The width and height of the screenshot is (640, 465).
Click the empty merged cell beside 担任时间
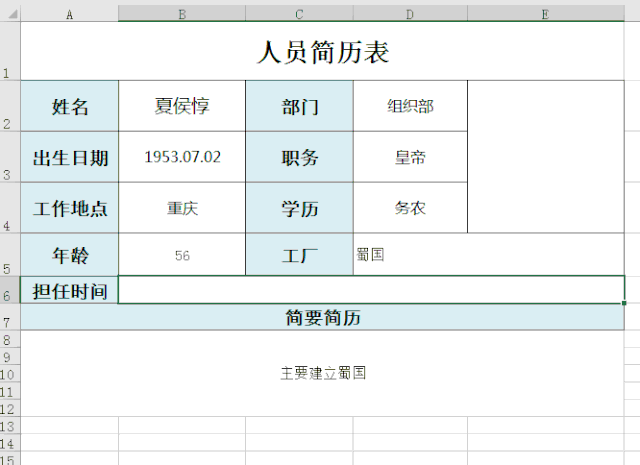tap(371, 290)
